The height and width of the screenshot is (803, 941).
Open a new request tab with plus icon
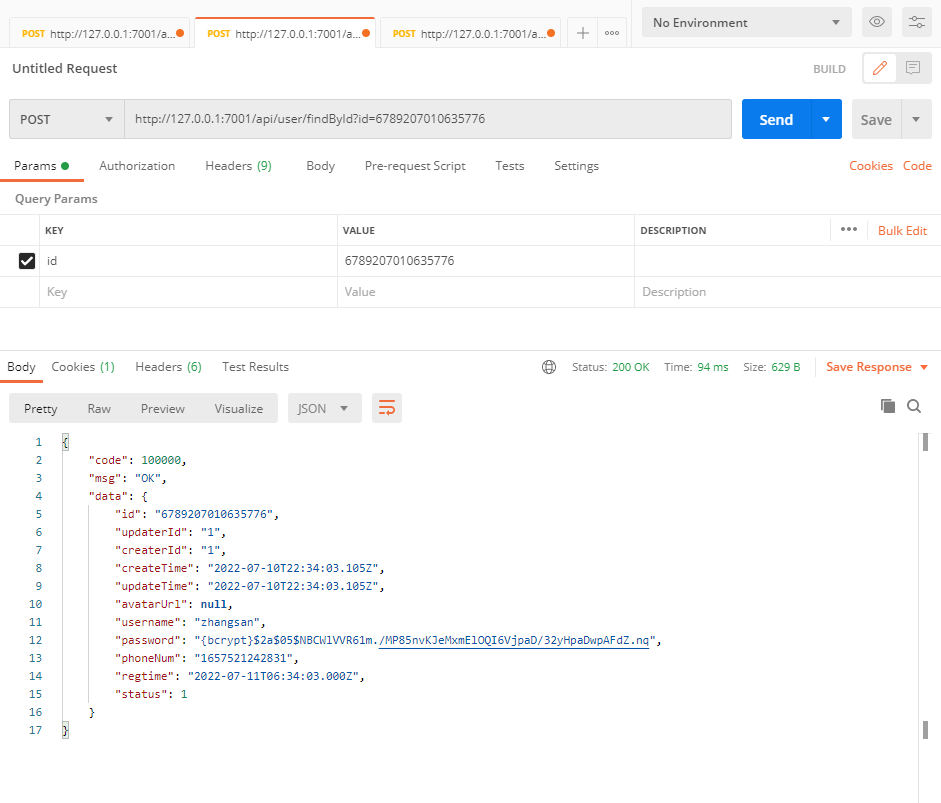[x=582, y=32]
